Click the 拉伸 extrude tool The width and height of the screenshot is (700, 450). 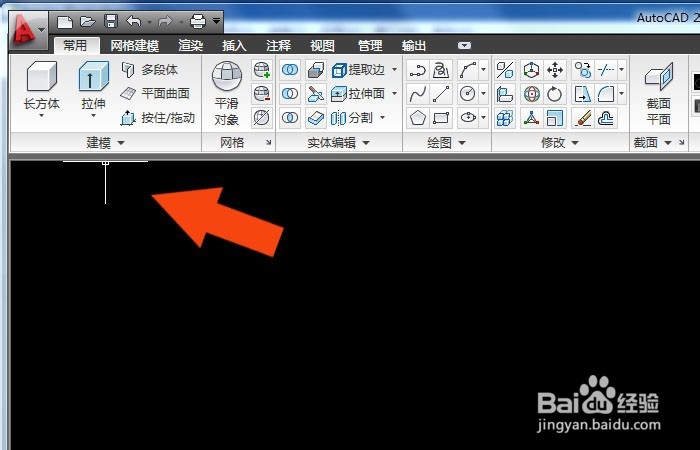pyautogui.click(x=94, y=85)
